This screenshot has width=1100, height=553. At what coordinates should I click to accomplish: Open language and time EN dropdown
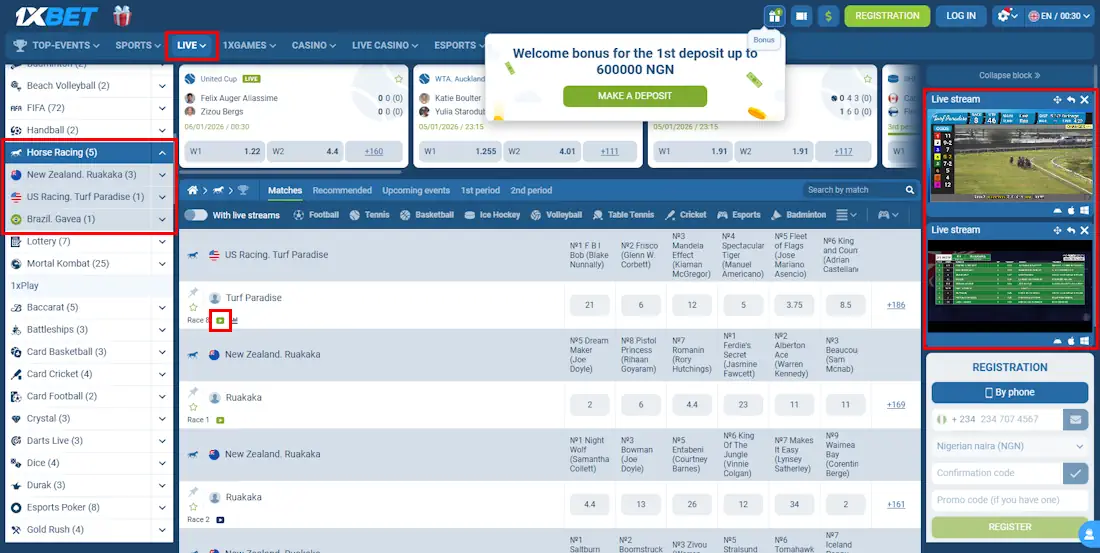[1059, 15]
